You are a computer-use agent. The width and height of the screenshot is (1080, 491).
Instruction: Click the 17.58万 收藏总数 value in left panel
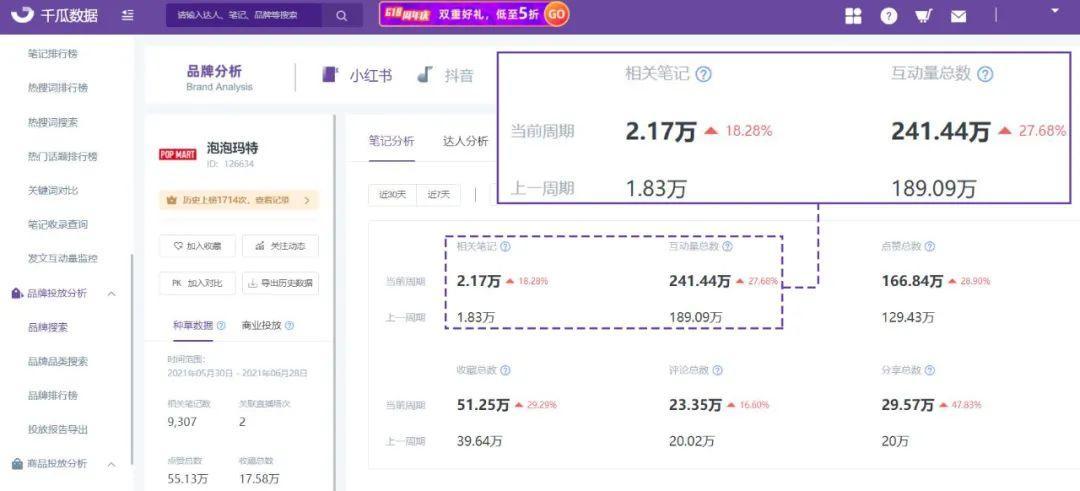tap(260, 478)
